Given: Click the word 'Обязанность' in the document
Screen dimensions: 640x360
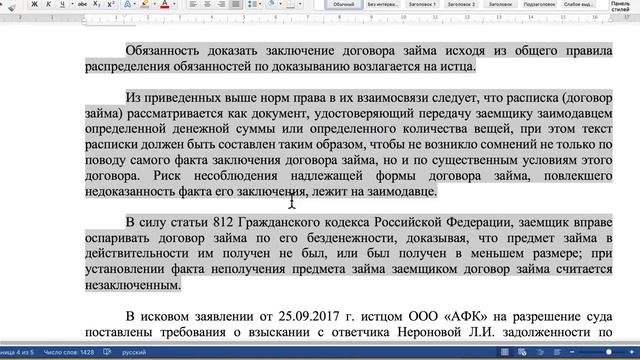Looking at the screenshot, I should coord(162,51).
